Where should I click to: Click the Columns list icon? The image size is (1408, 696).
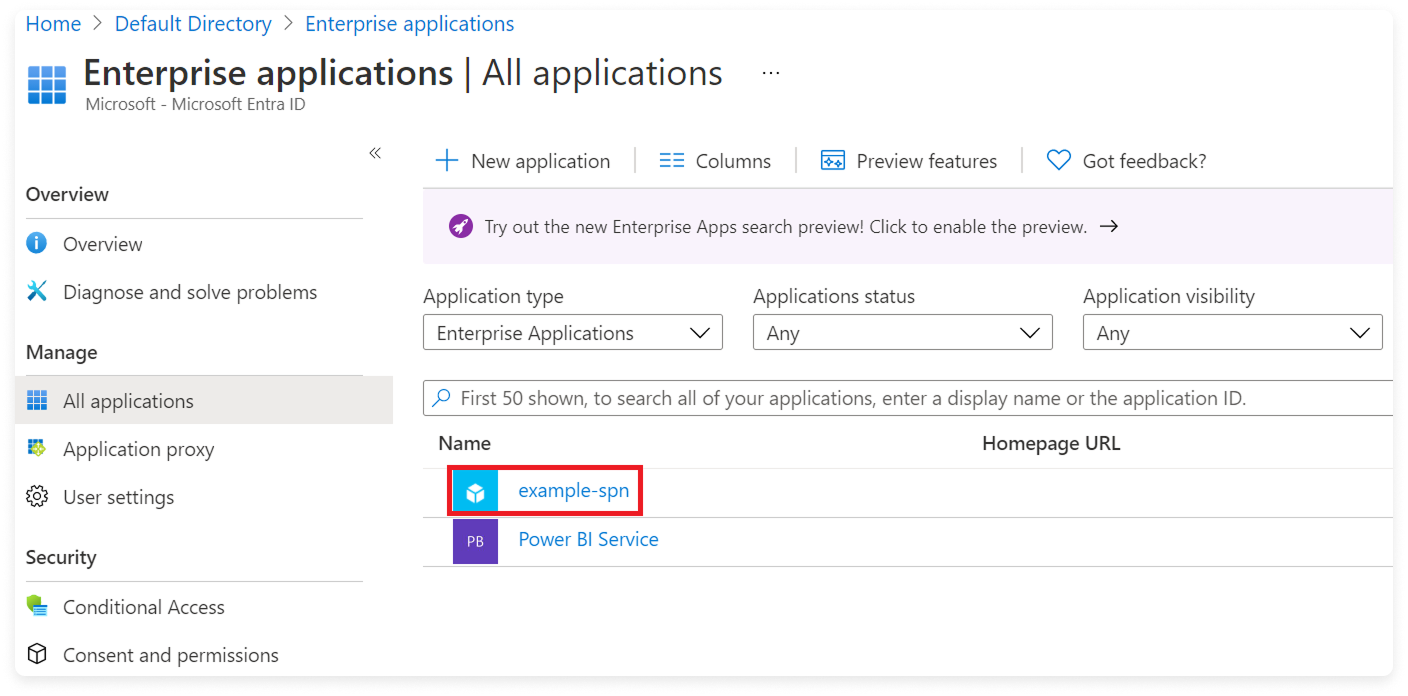point(672,160)
